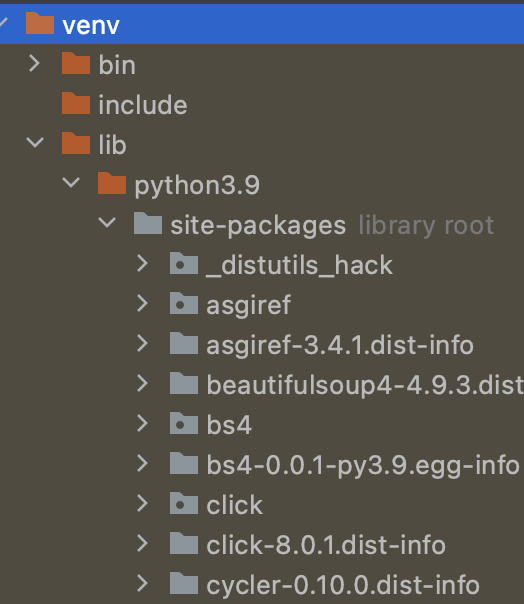Expand the asgiref package

pyautogui.click(x=143, y=304)
